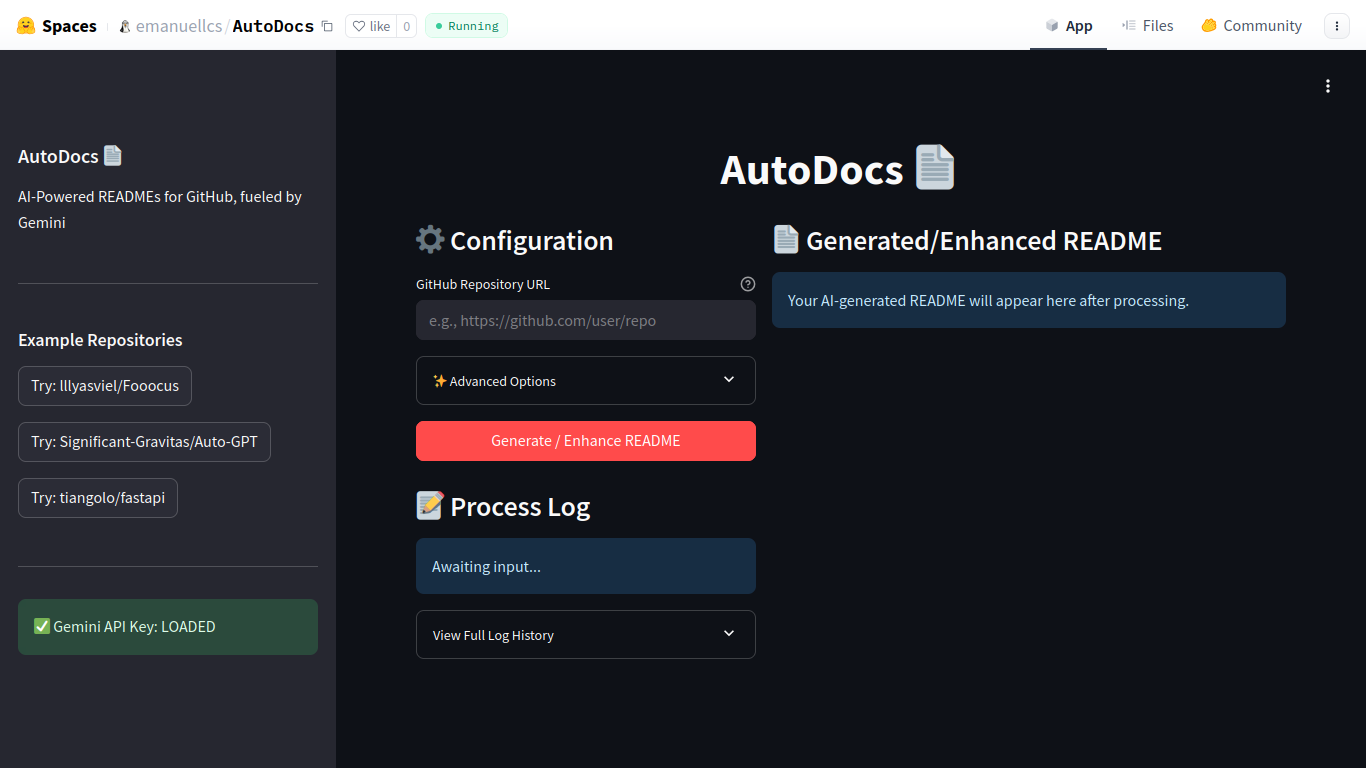Click the like heart button

pos(371,26)
